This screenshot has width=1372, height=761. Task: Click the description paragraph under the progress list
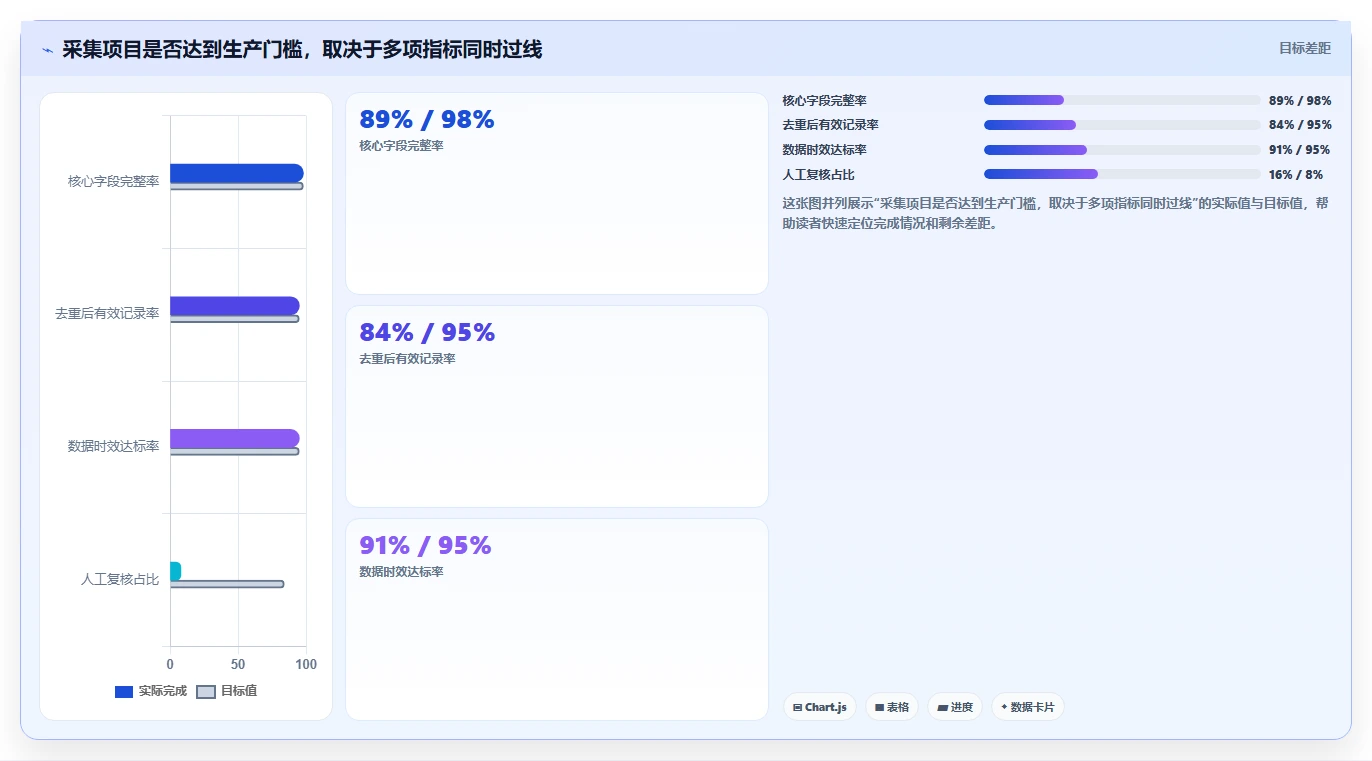tap(1056, 213)
